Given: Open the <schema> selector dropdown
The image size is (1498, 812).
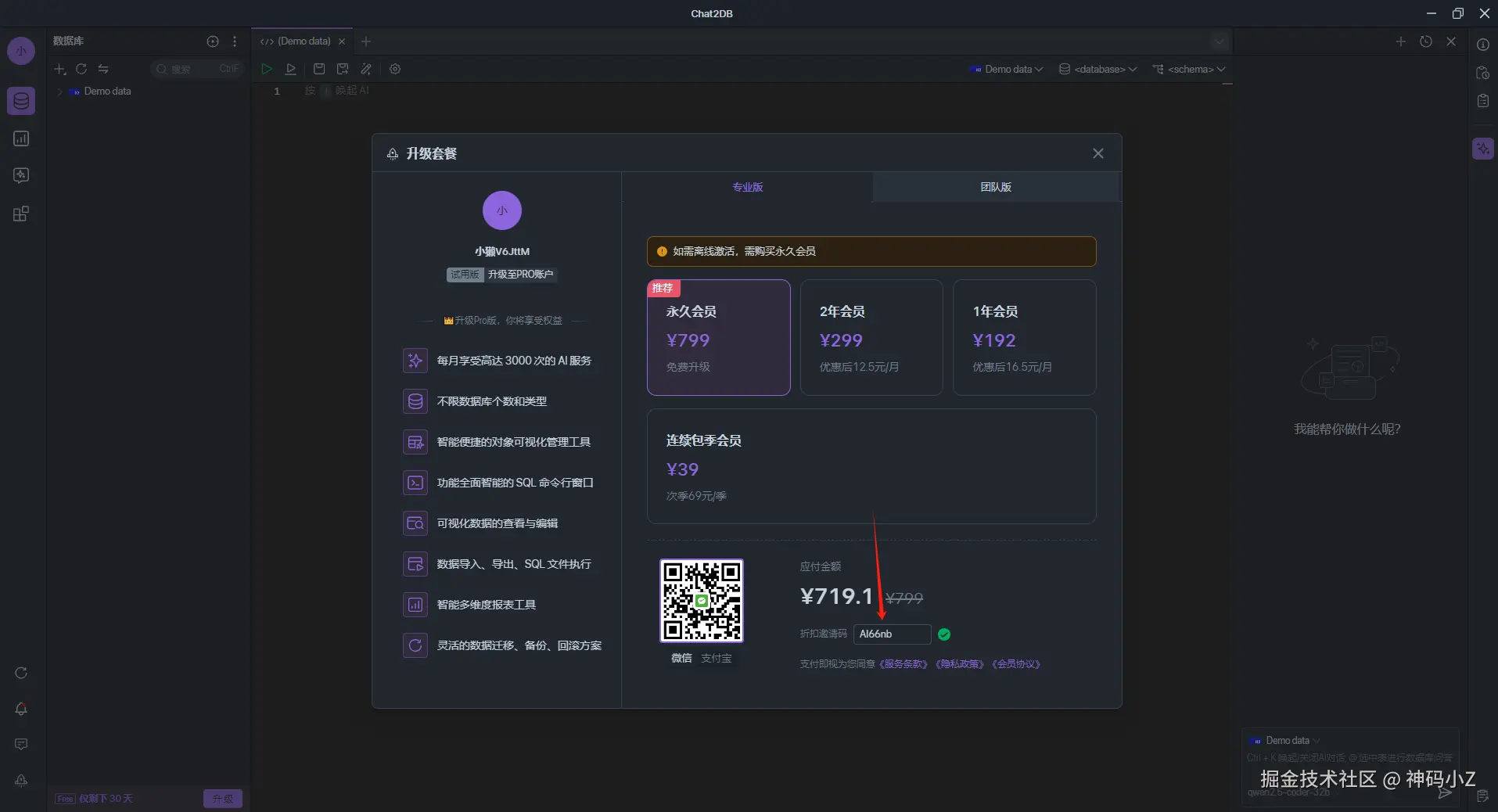Looking at the screenshot, I should (x=1189, y=70).
